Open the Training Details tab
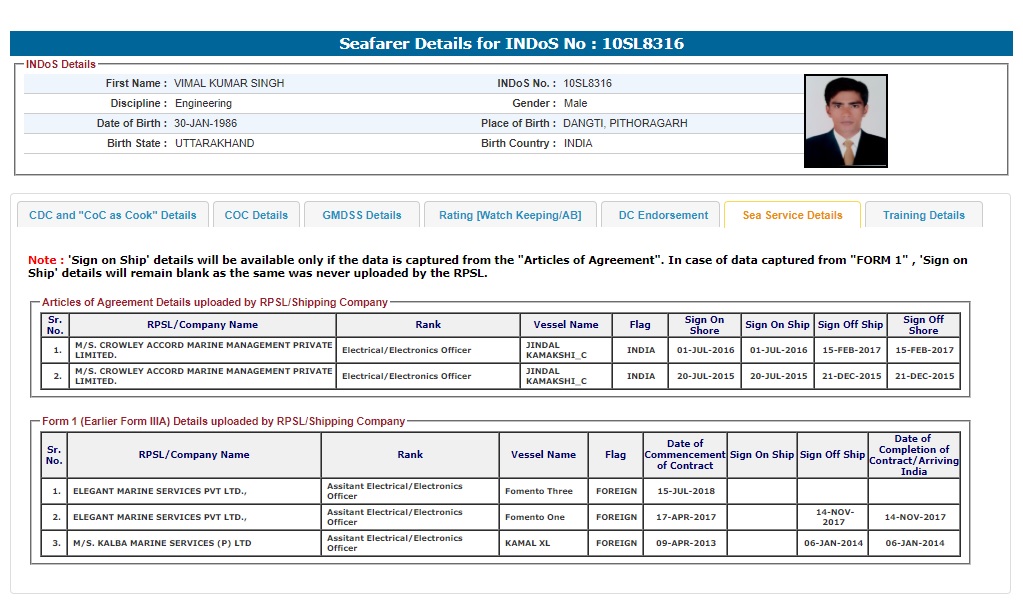 pyautogui.click(x=923, y=215)
